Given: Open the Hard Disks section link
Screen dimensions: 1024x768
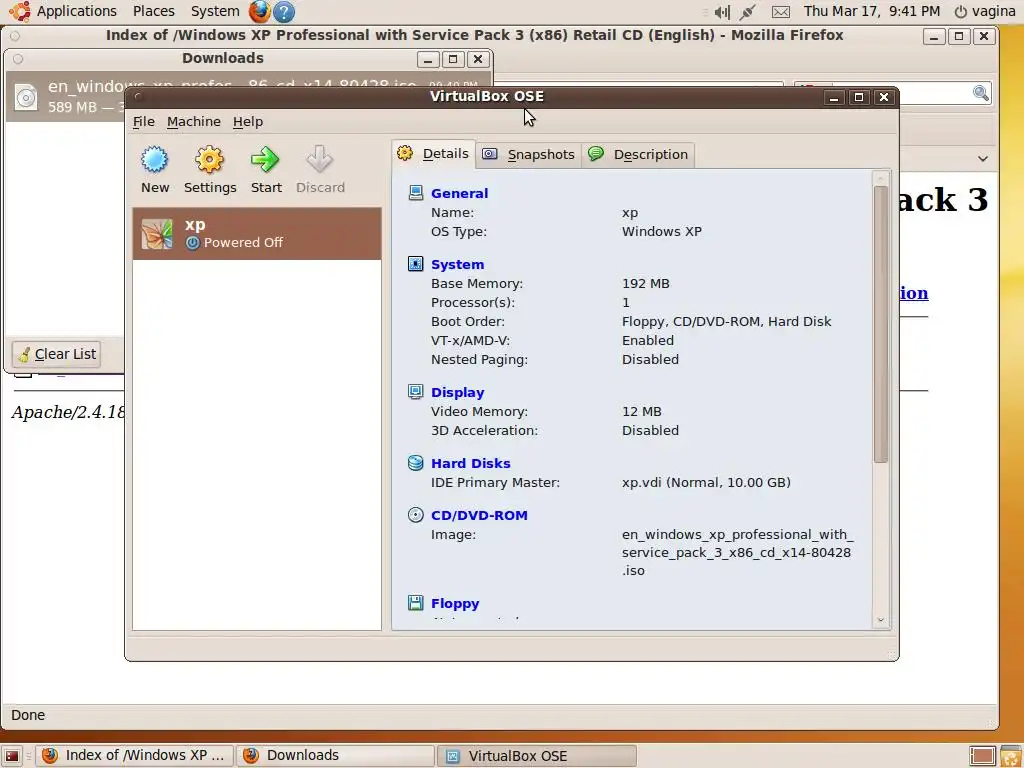Looking at the screenshot, I should coord(470,464).
